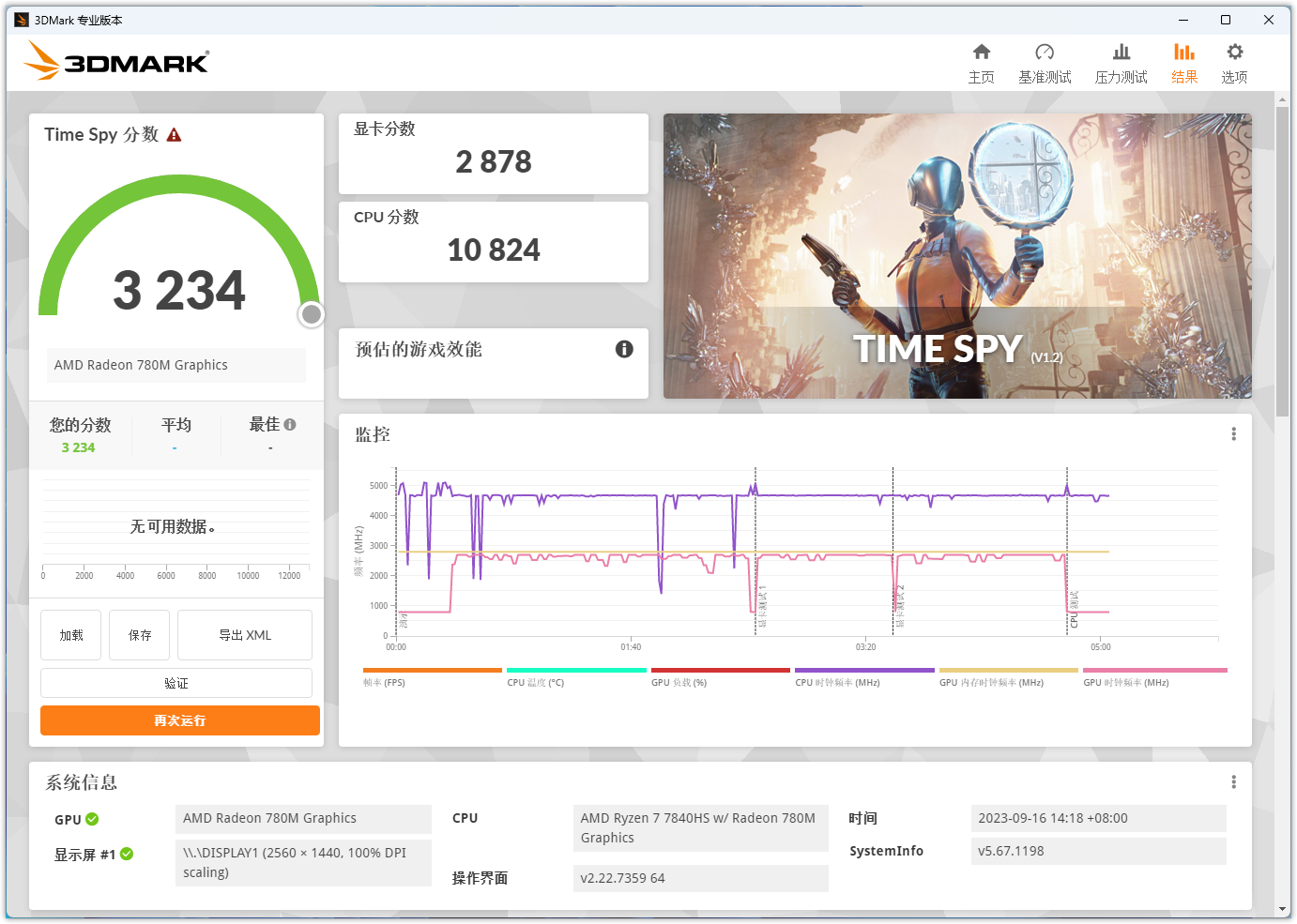This screenshot has height=924, width=1297.
Task: Click the Load (加载) button
Action: tap(71, 635)
